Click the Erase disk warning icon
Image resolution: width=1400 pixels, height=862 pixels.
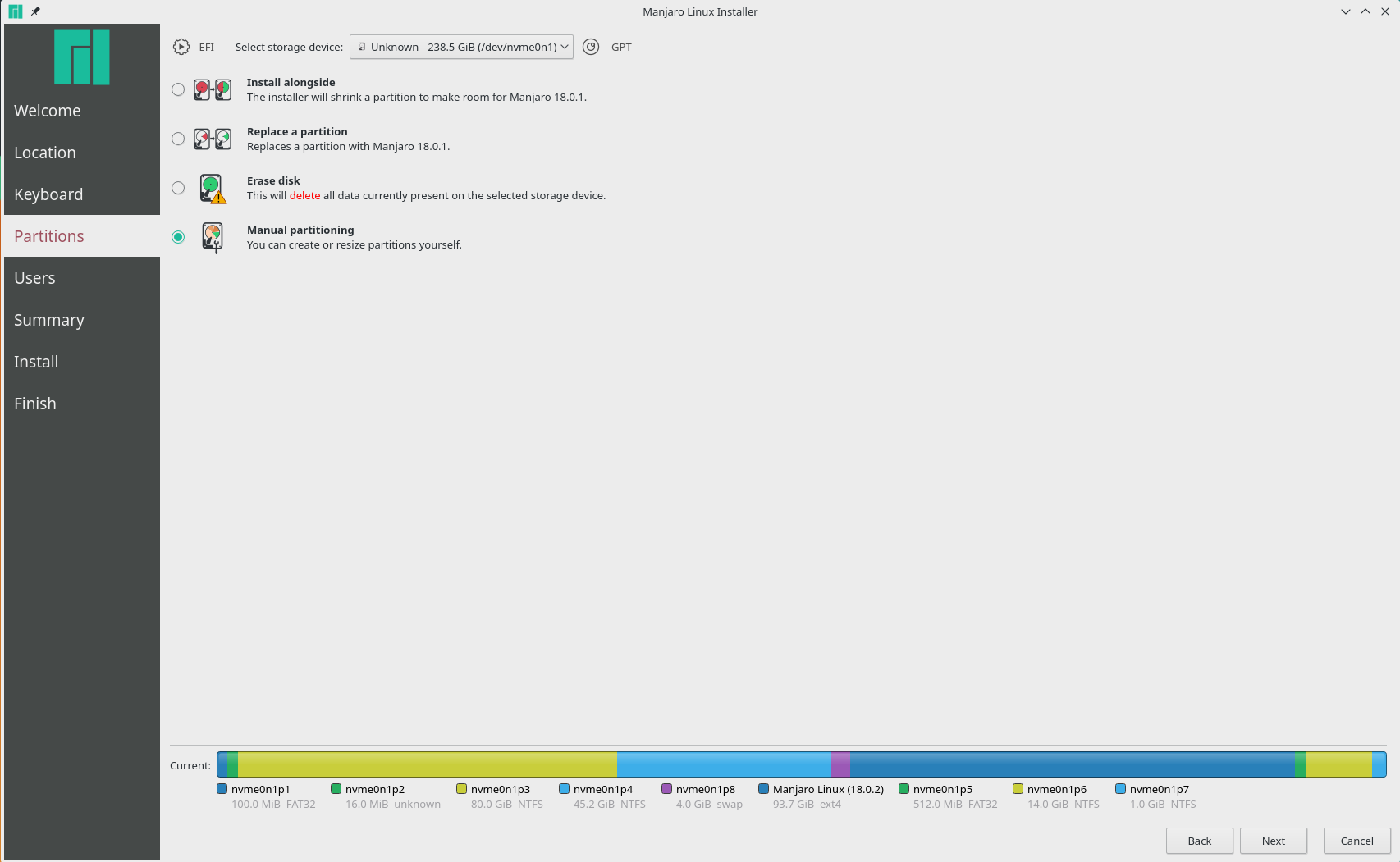(x=213, y=189)
